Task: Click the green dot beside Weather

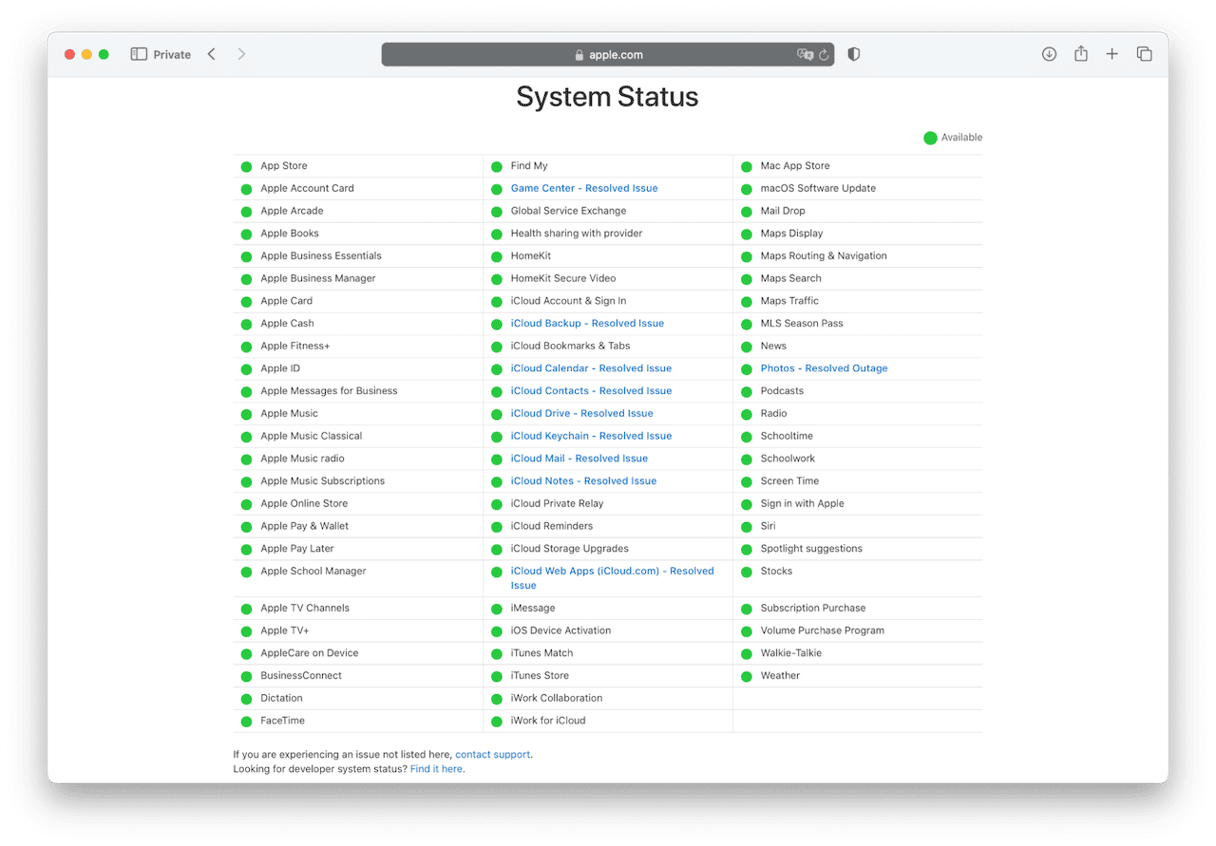Action: [746, 677]
